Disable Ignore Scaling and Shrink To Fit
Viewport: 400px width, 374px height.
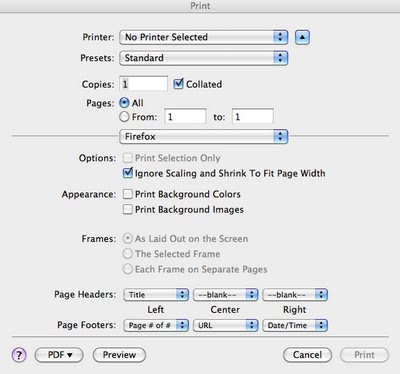(128, 173)
